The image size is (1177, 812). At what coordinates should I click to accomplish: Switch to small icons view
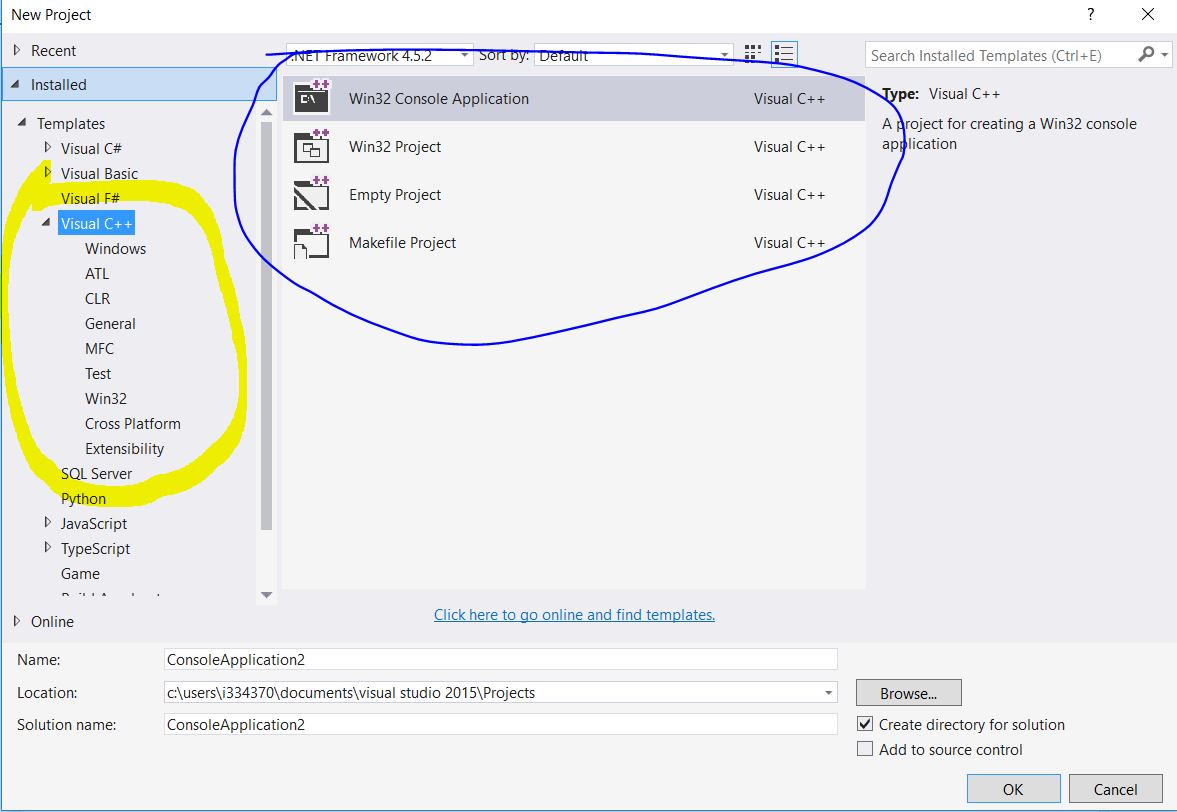(x=753, y=54)
